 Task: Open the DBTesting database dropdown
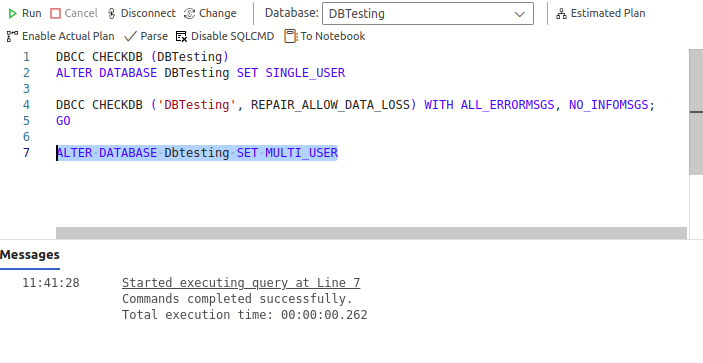[428, 13]
